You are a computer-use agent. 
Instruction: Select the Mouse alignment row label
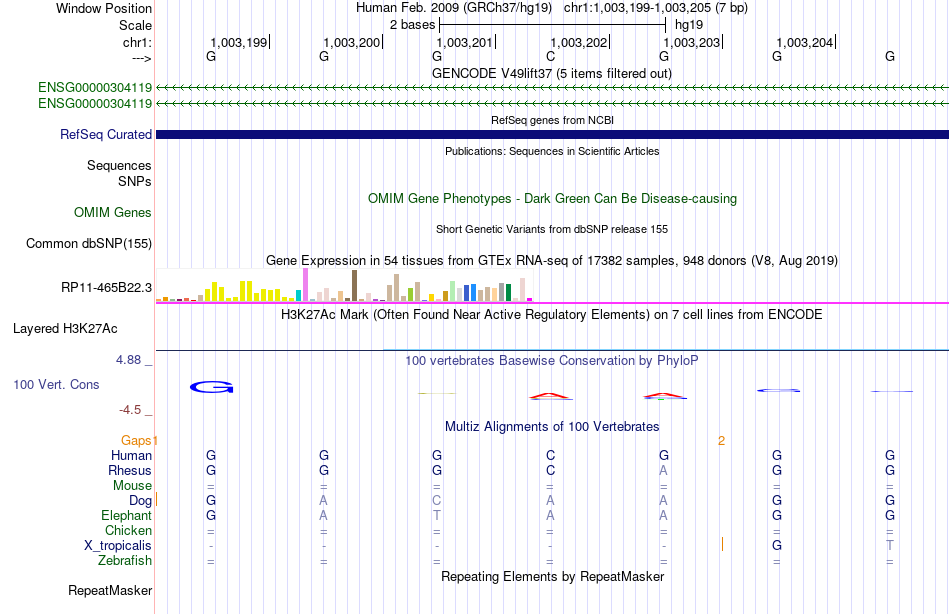[x=132, y=486]
